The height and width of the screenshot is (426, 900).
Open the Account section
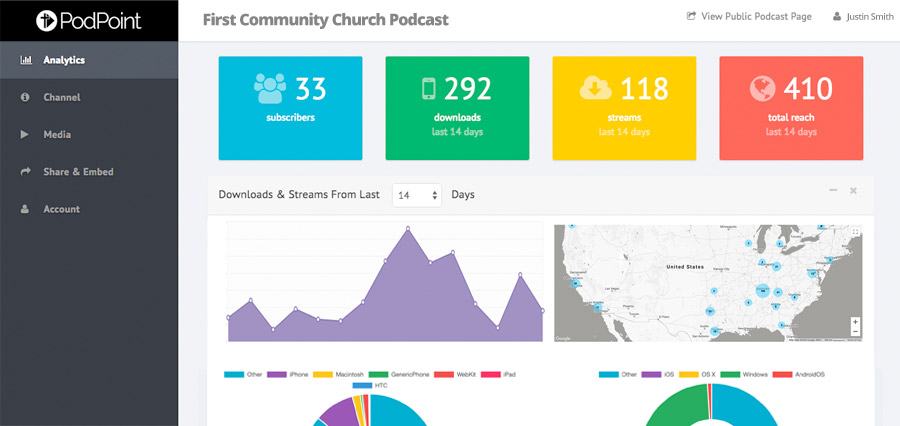point(89,209)
